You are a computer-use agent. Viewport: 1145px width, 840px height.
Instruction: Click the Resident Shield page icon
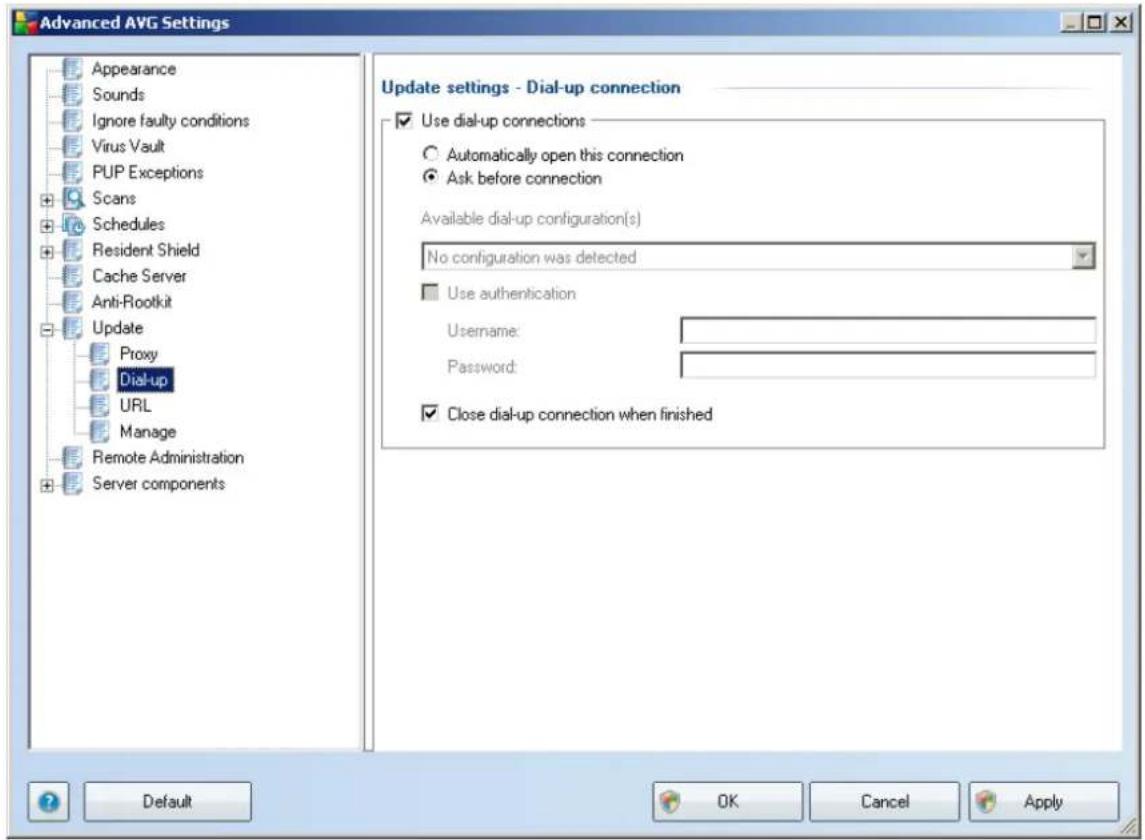click(x=72, y=251)
